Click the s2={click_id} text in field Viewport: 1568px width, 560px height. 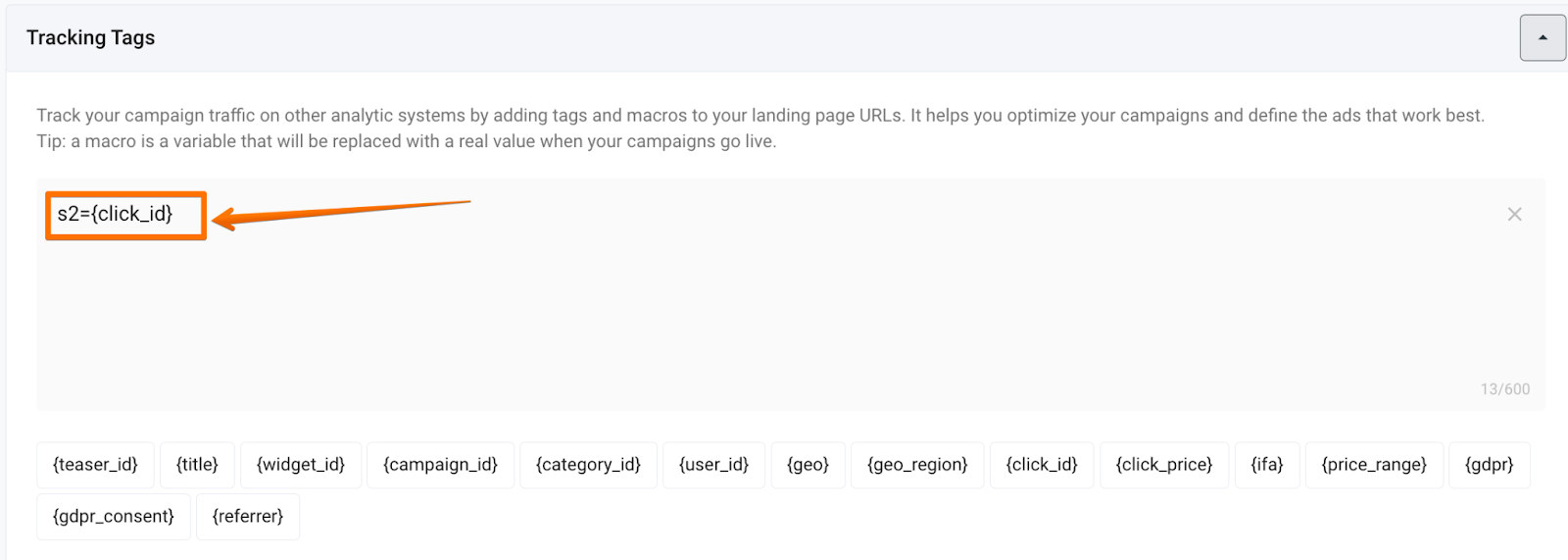click(x=115, y=215)
